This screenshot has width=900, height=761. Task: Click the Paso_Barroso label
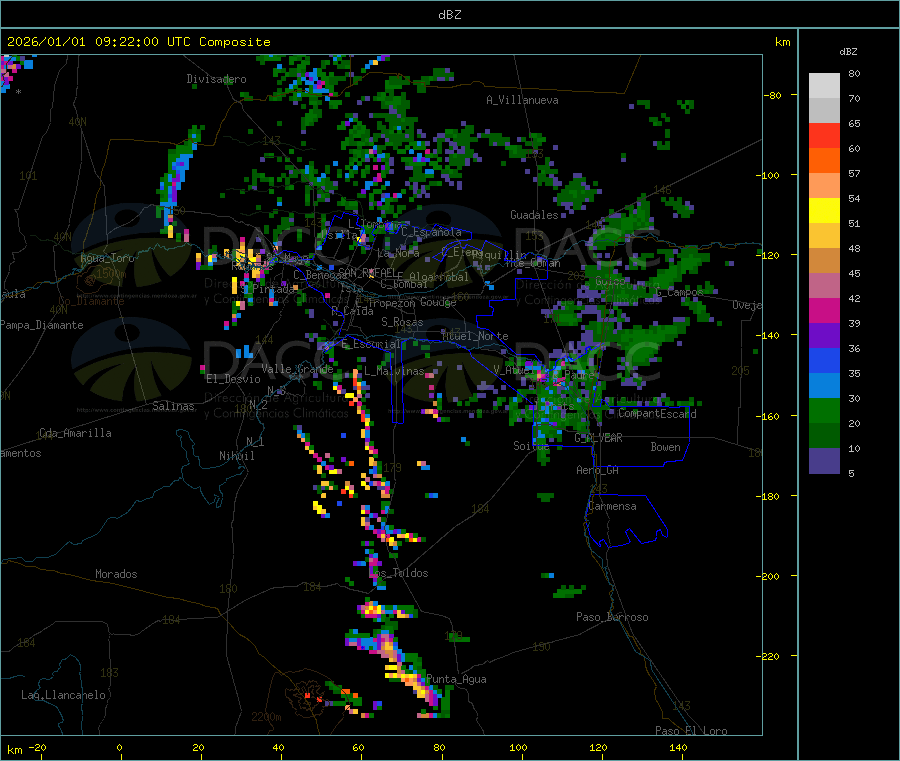pyautogui.click(x=612, y=617)
